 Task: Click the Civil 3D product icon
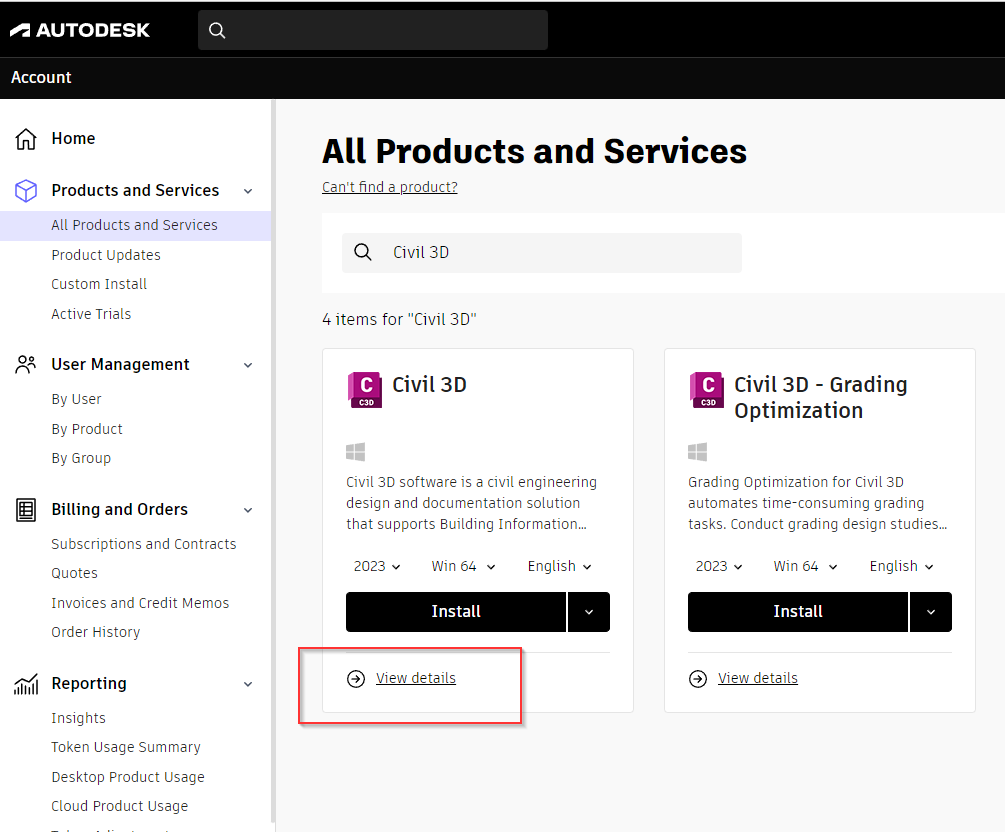(365, 390)
